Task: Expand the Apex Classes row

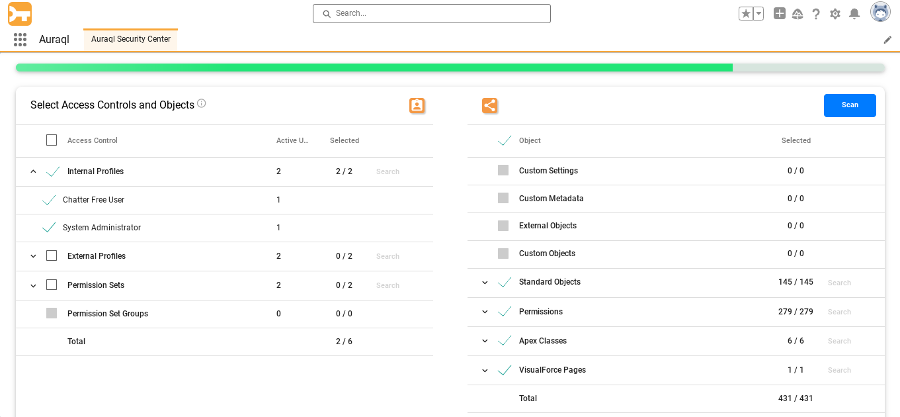Action: point(485,341)
